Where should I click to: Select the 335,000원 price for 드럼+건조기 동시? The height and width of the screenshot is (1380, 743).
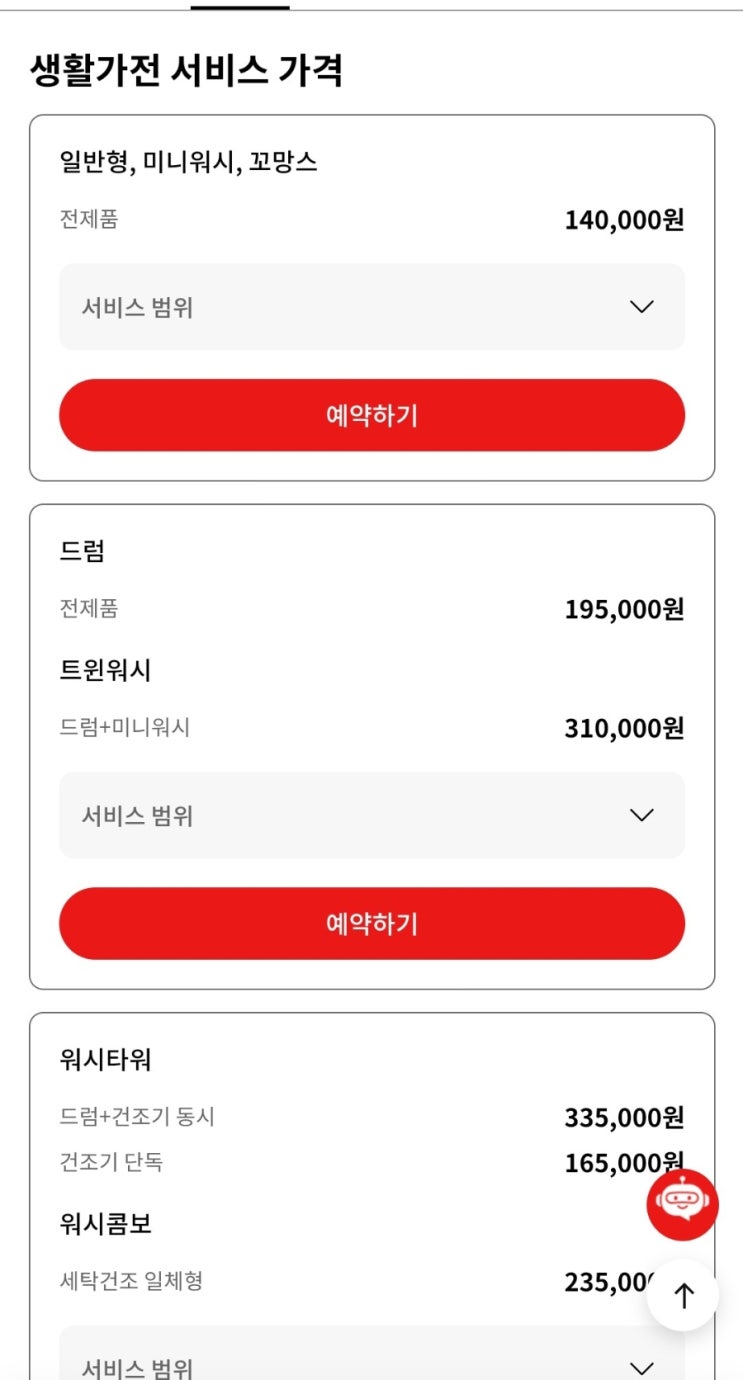pos(624,1117)
